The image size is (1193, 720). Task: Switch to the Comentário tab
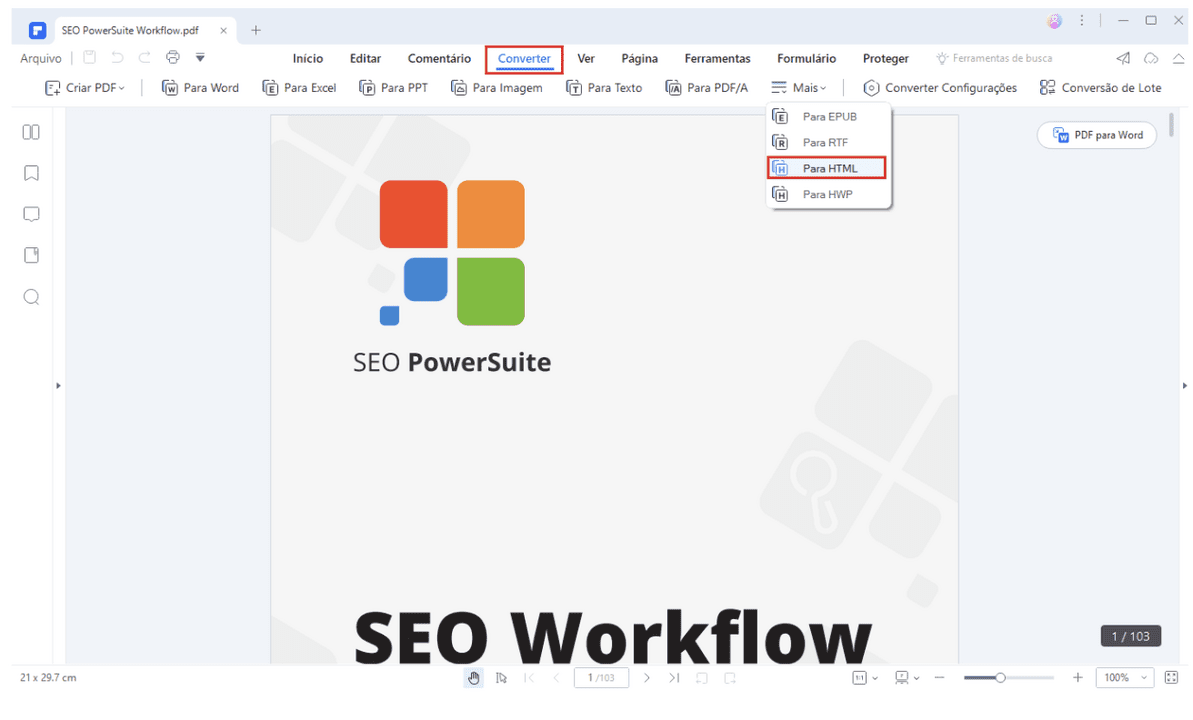click(439, 59)
